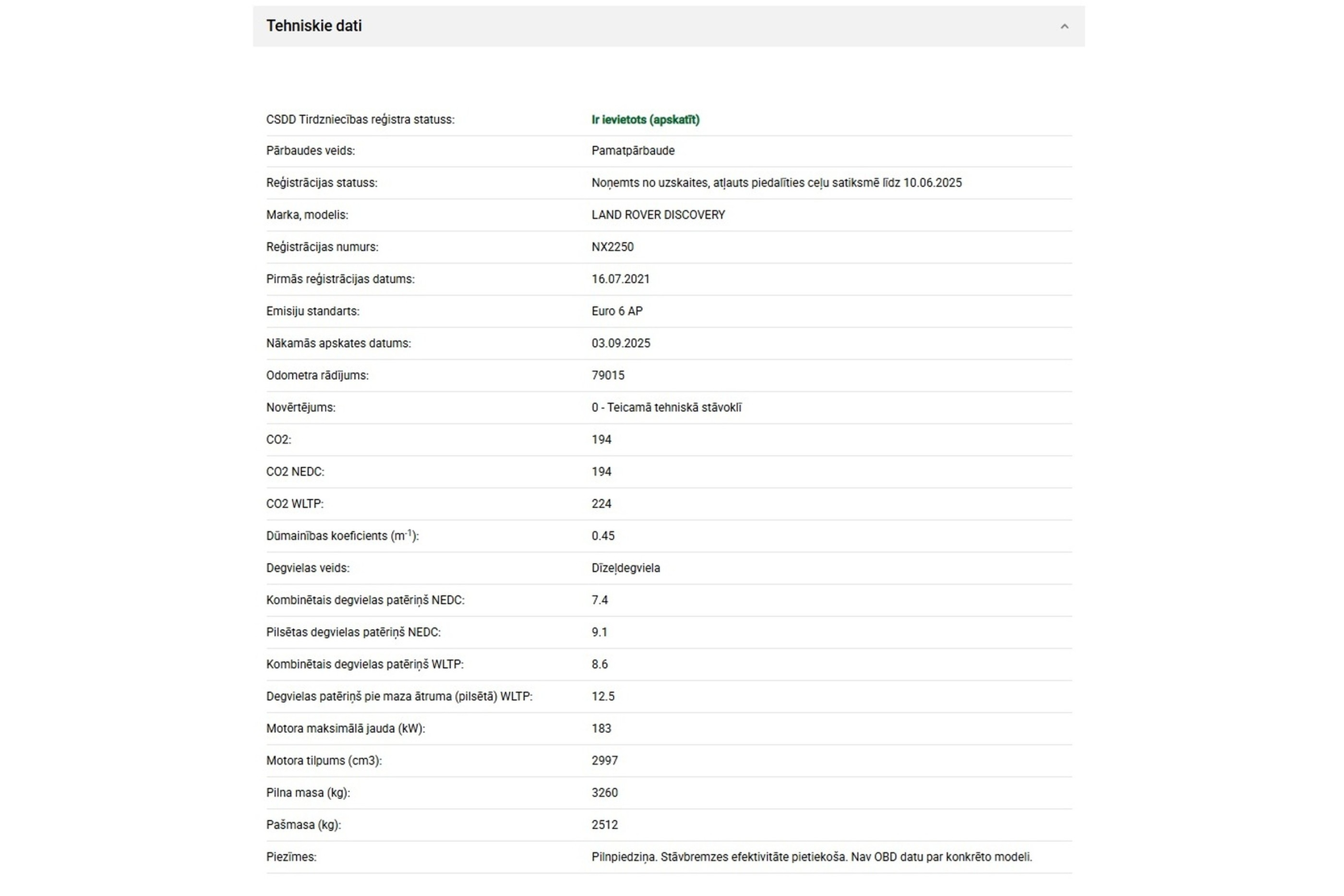The width and height of the screenshot is (1344, 896).
Task: Click the Euro 6 AP emission standard
Action: [x=617, y=311]
